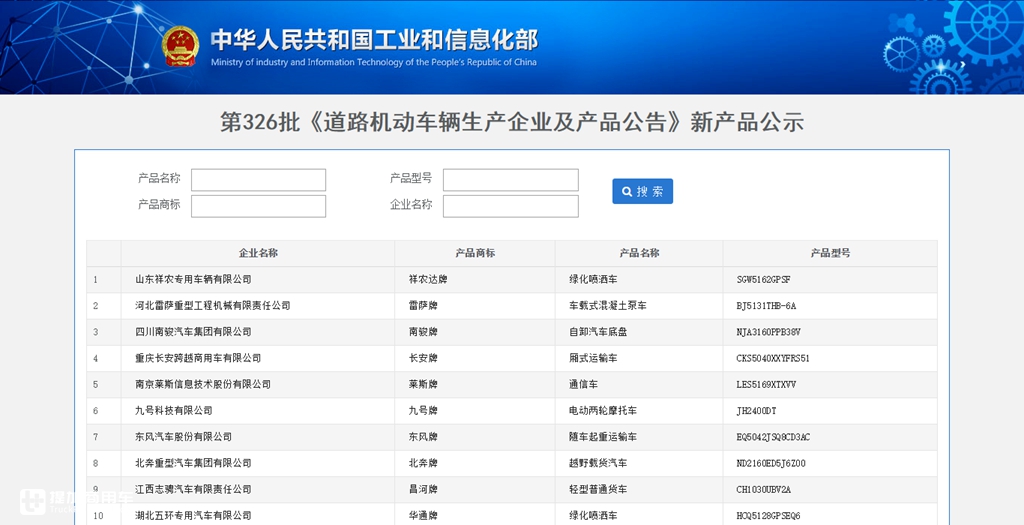The height and width of the screenshot is (525, 1024).
Task: Click the national emblem logo
Action: coord(180,46)
